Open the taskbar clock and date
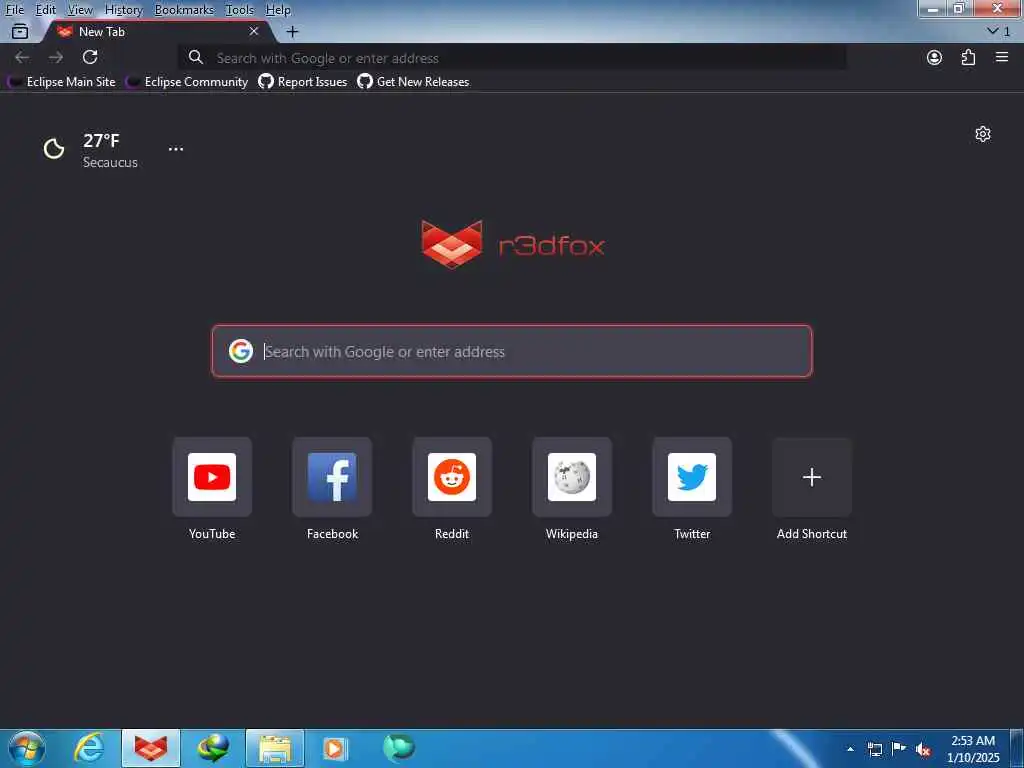The width and height of the screenshot is (1024, 768). click(x=973, y=749)
